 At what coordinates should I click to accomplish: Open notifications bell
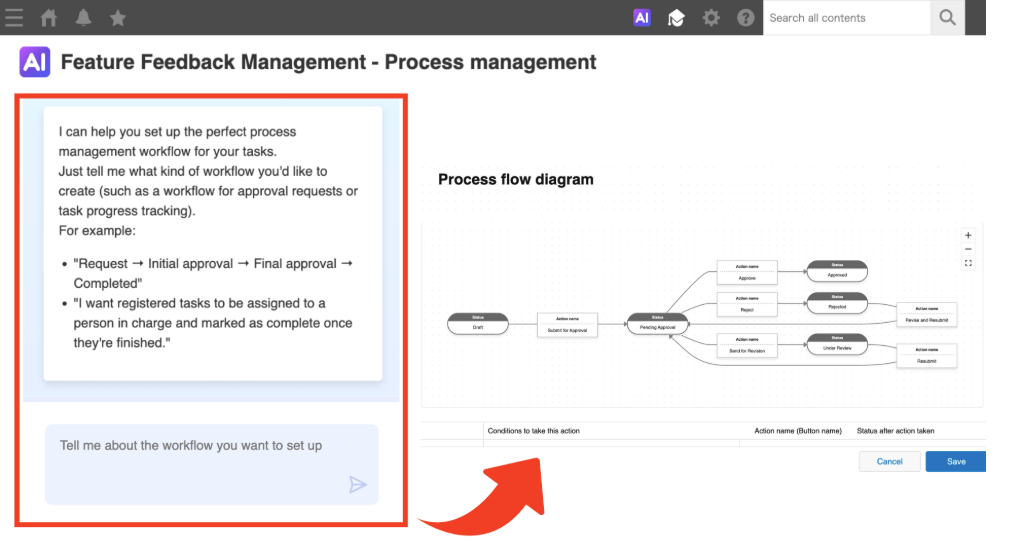pyautogui.click(x=83, y=18)
